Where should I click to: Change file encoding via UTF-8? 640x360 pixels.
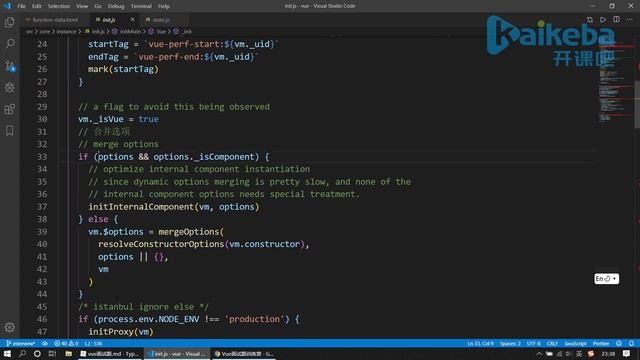point(533,343)
